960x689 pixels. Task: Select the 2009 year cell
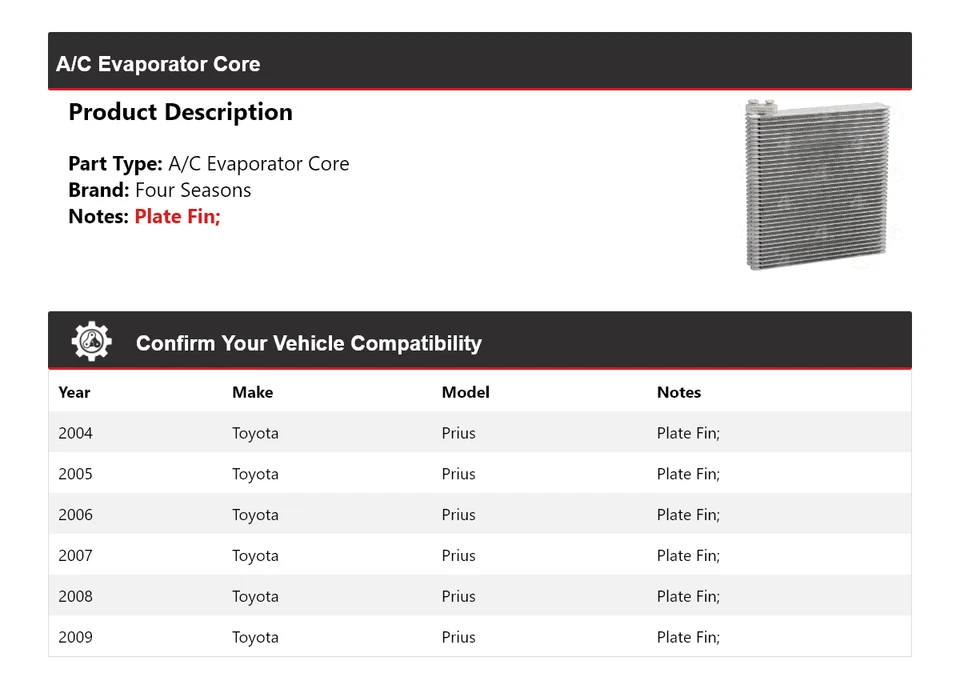(x=75, y=637)
